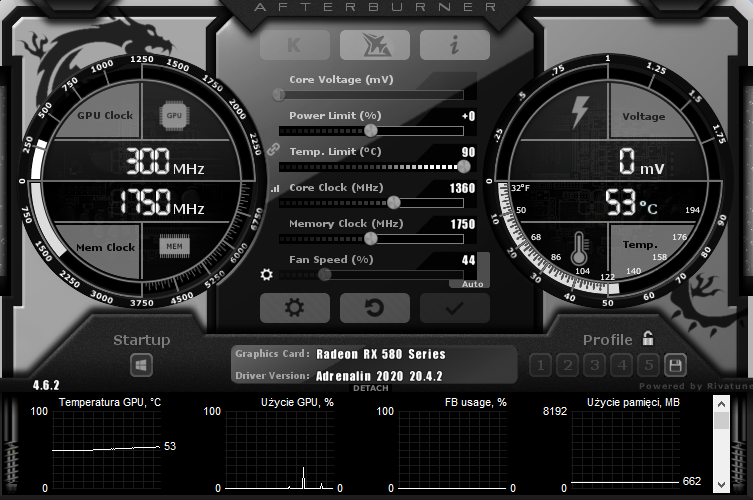Click the Użycie GPU graph
The height and width of the screenshot is (500, 753).
pyautogui.click(x=279, y=450)
